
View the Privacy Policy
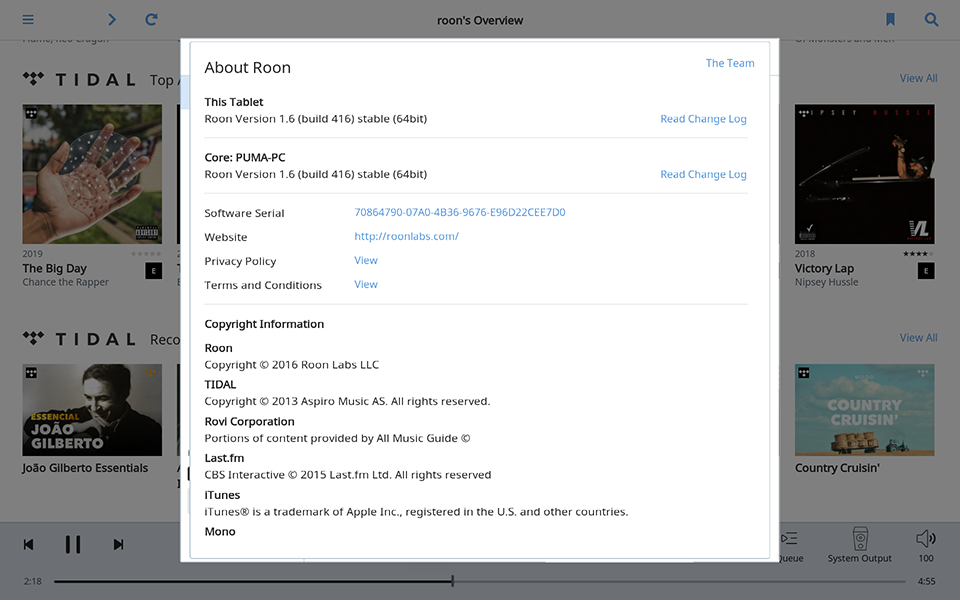point(366,260)
